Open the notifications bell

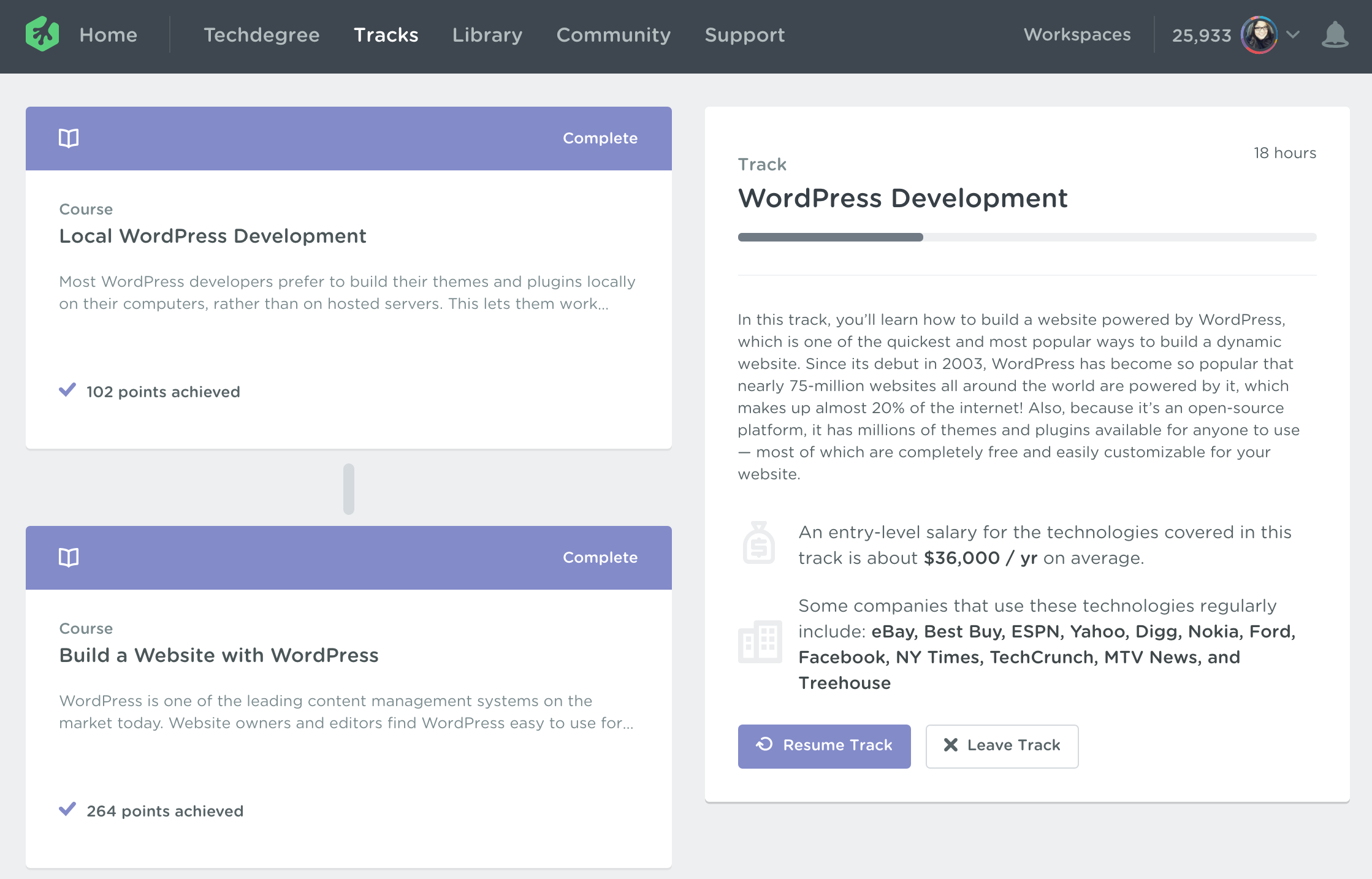point(1335,35)
